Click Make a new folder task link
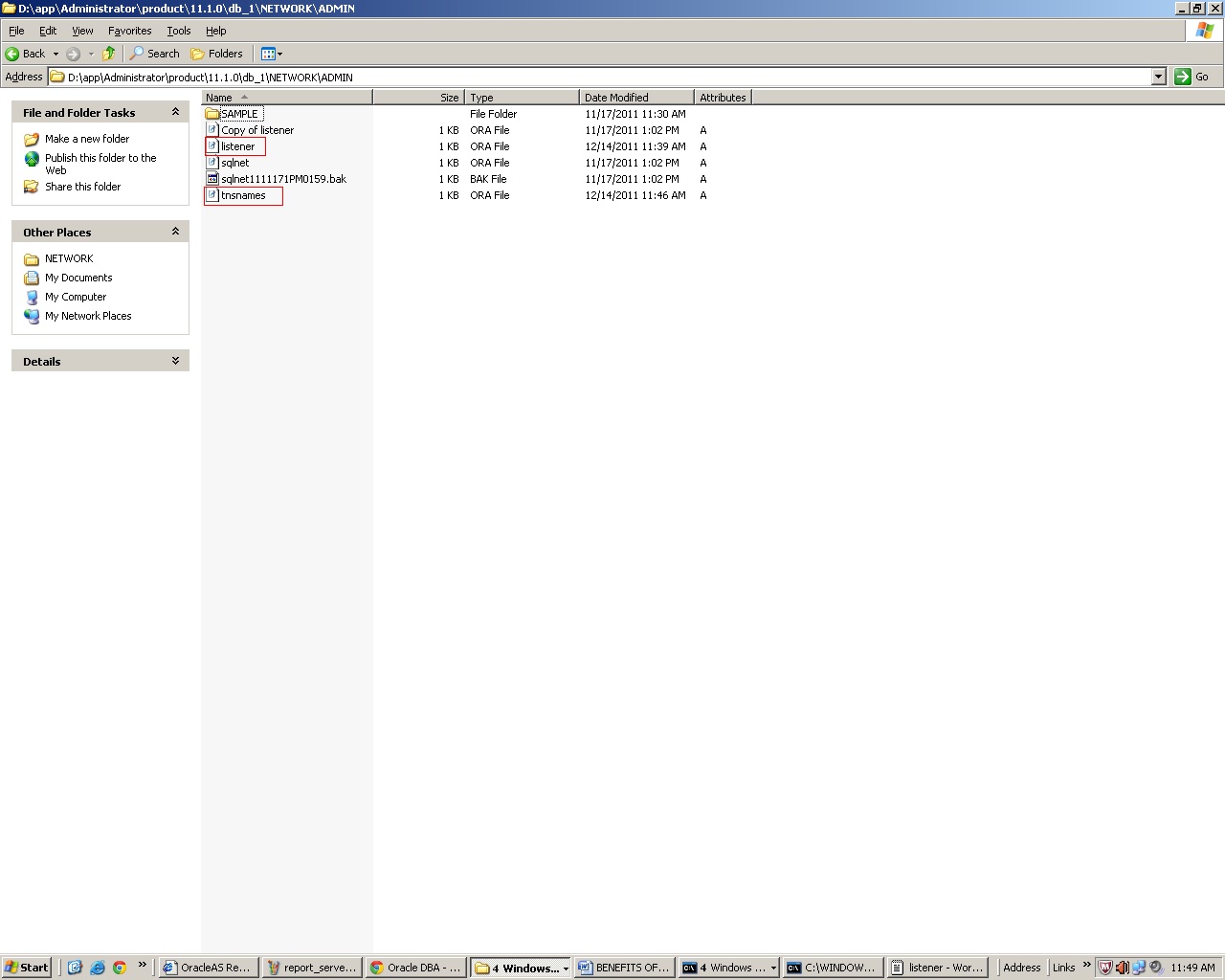This screenshot has height=980, width=1225. pyautogui.click(x=87, y=139)
